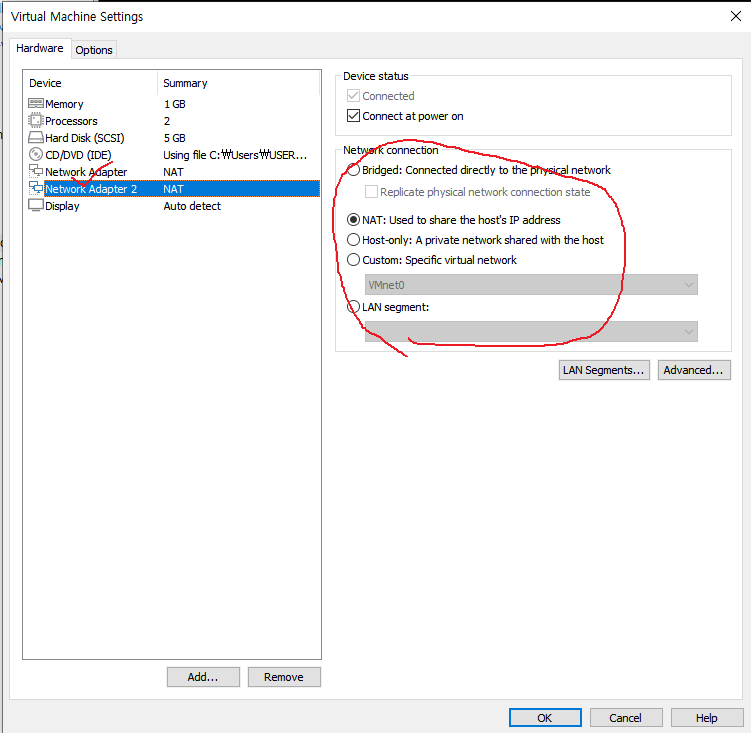Screen dimensions: 751x733
Task: Select the CD/DVD (IDE) row
Action: coord(173,155)
